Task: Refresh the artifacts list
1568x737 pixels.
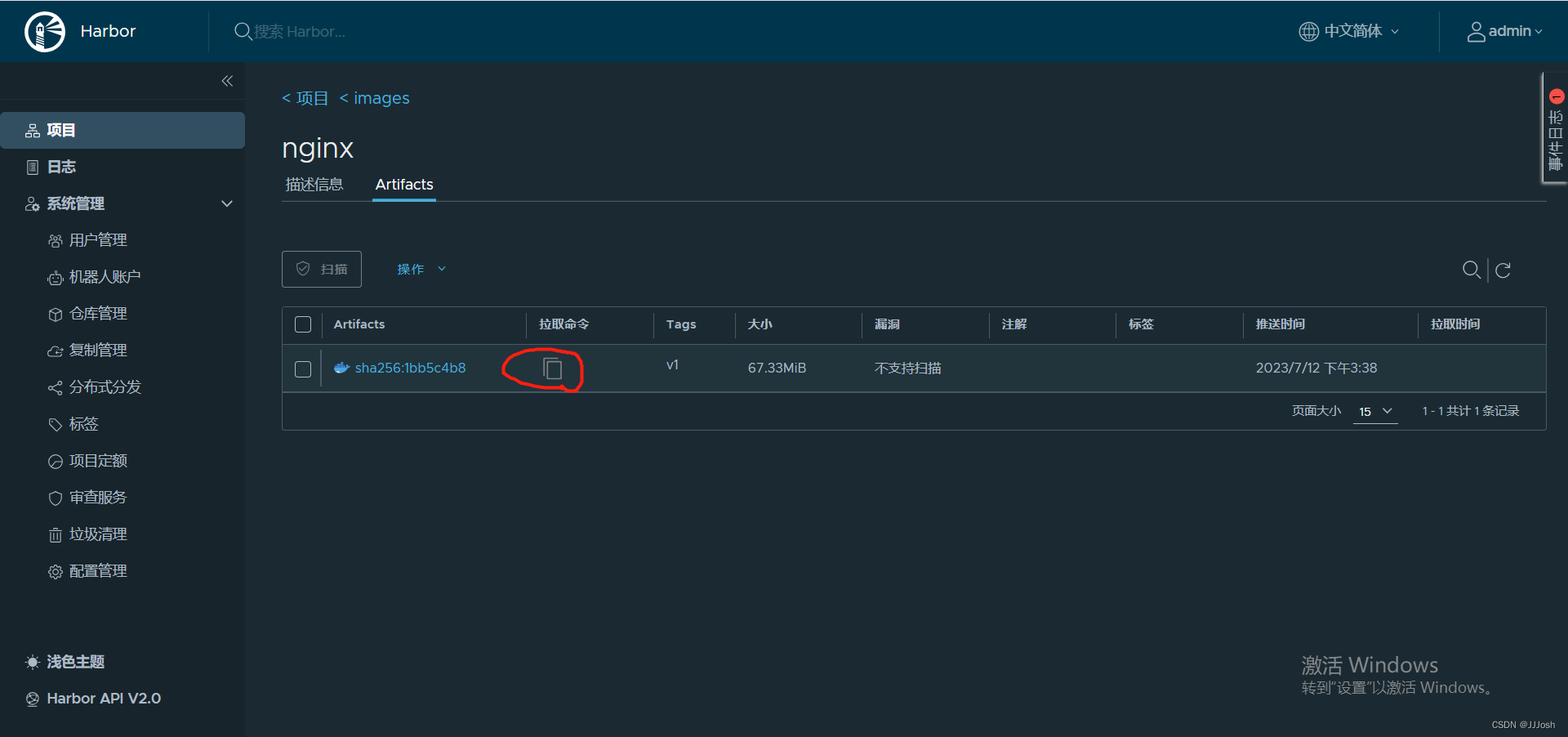Action: click(1503, 270)
